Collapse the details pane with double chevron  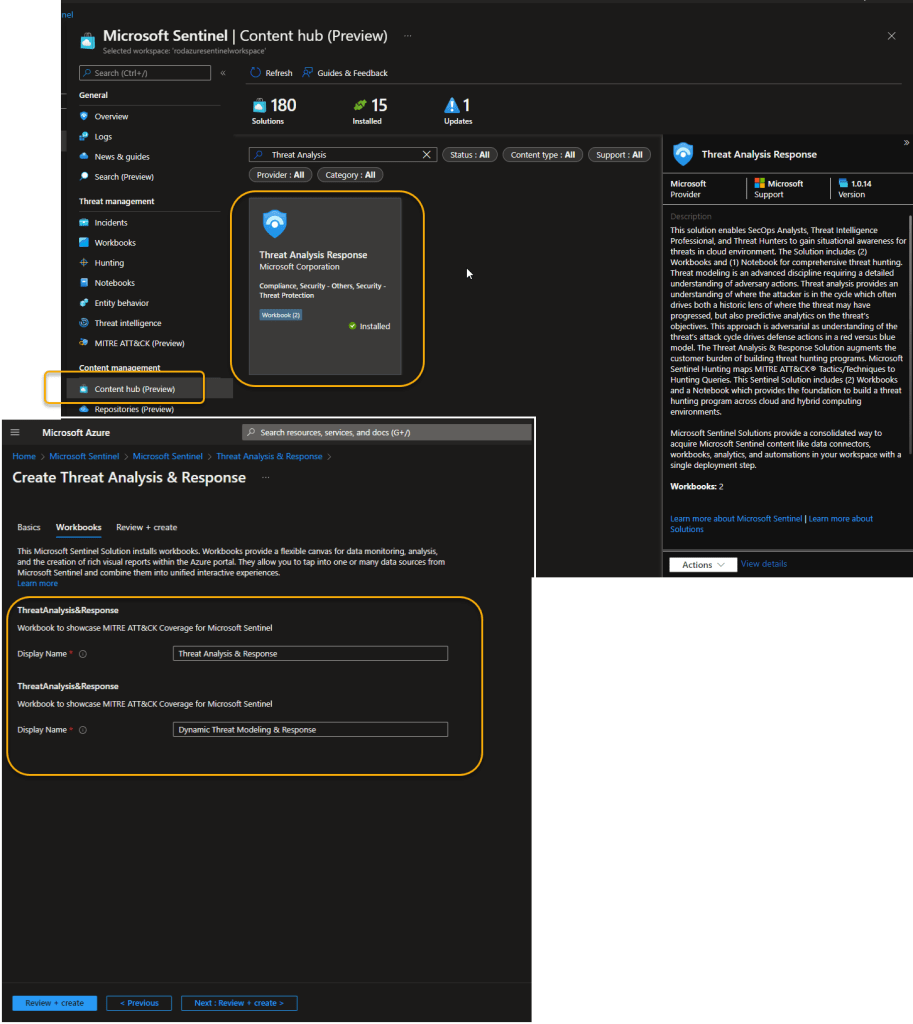click(906, 142)
